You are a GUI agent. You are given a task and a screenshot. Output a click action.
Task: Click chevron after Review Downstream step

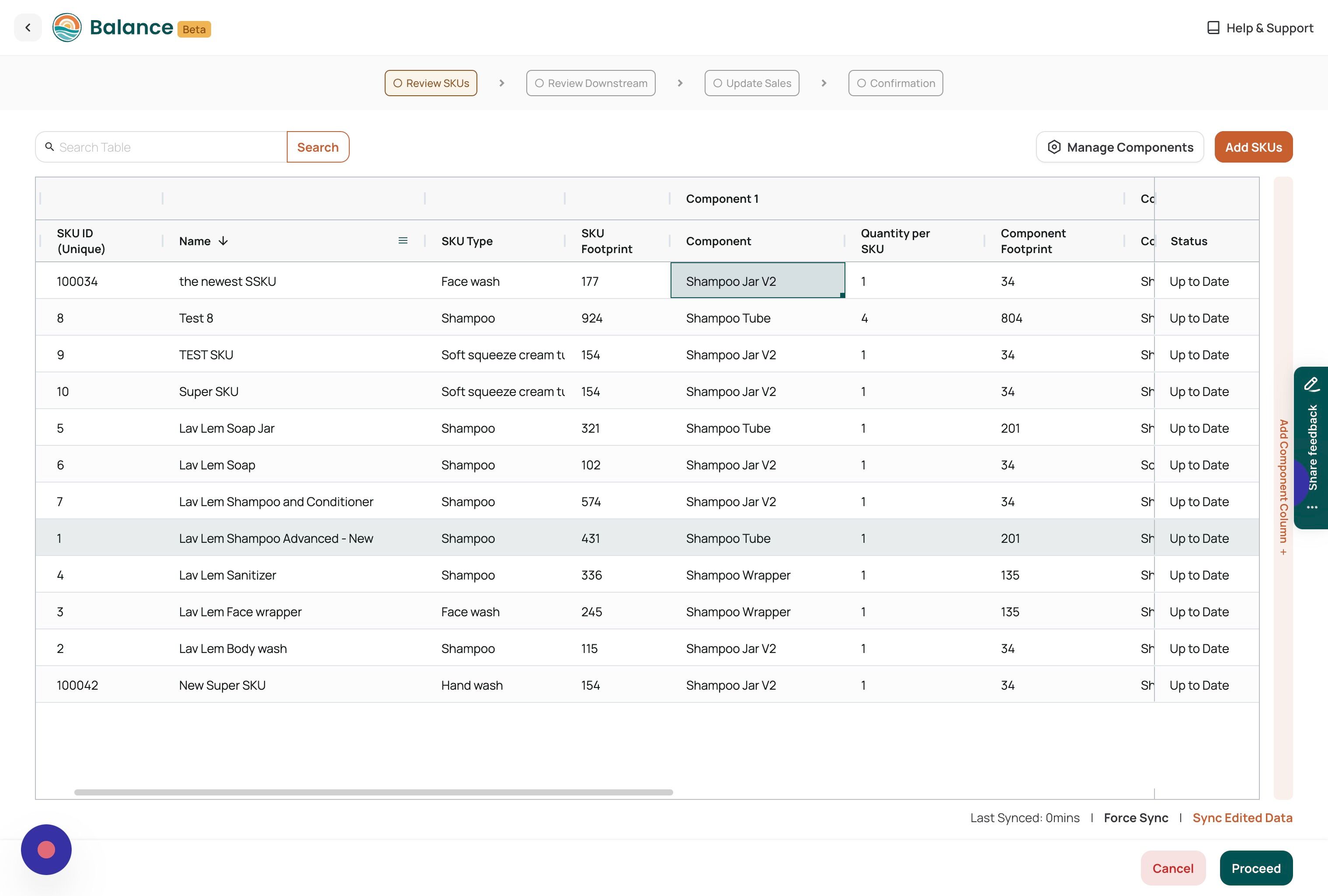(x=680, y=83)
